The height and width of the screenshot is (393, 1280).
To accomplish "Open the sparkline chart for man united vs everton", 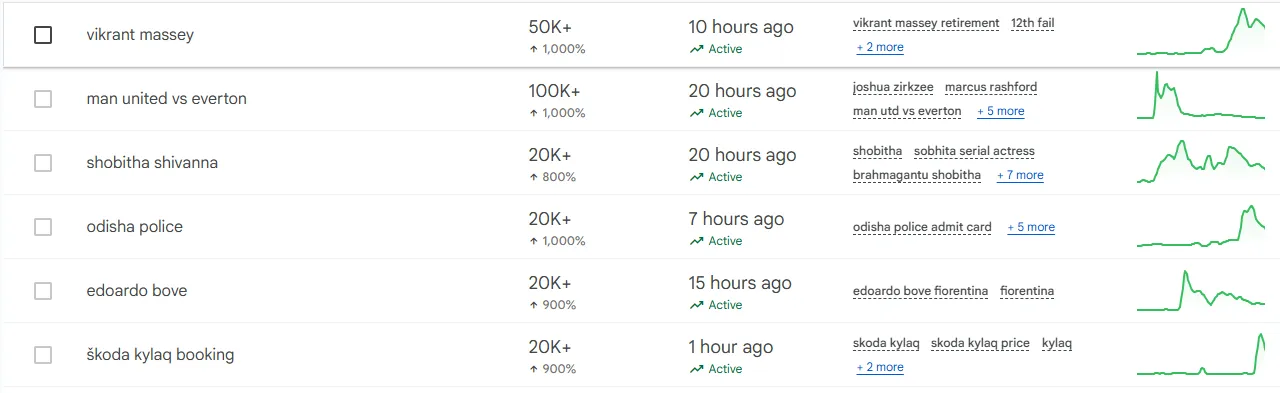I will click(x=1200, y=96).
